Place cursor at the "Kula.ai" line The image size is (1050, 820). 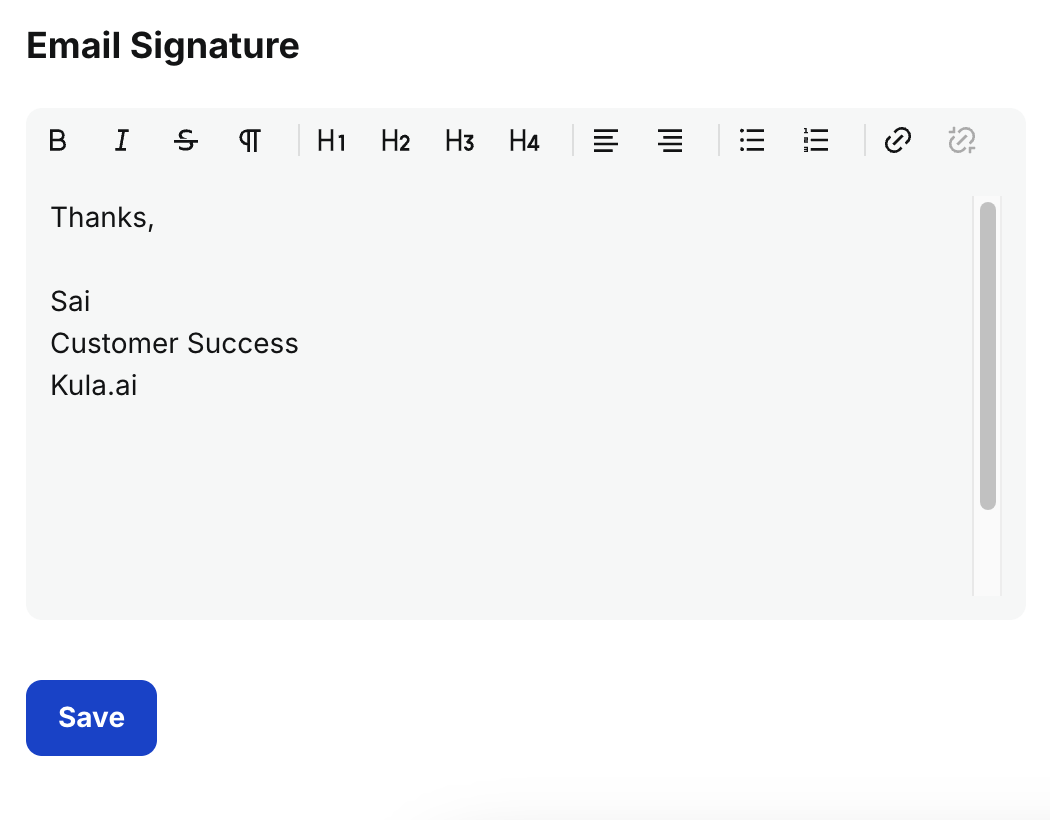[x=94, y=386]
